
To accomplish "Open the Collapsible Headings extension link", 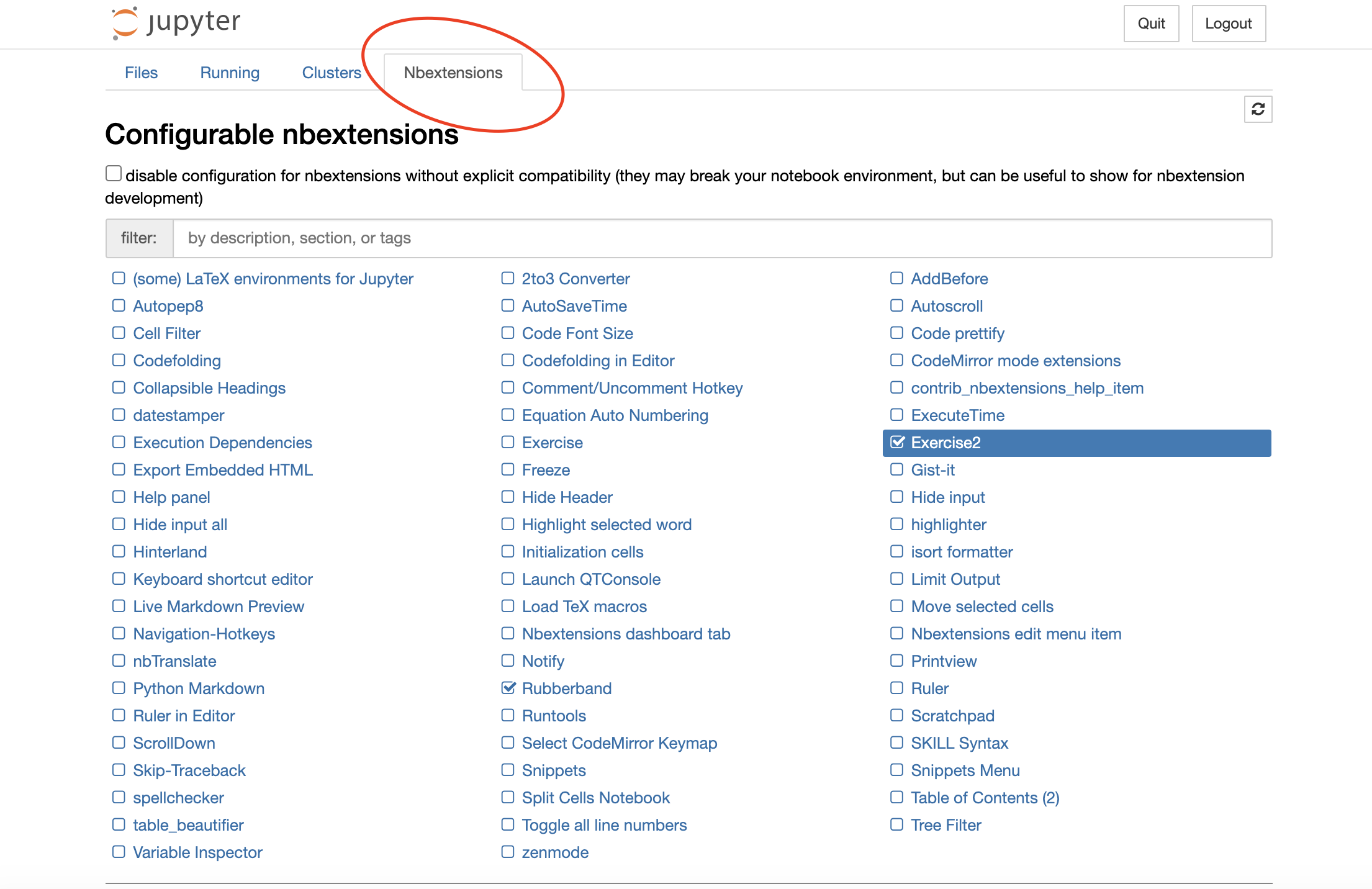I will tap(209, 388).
